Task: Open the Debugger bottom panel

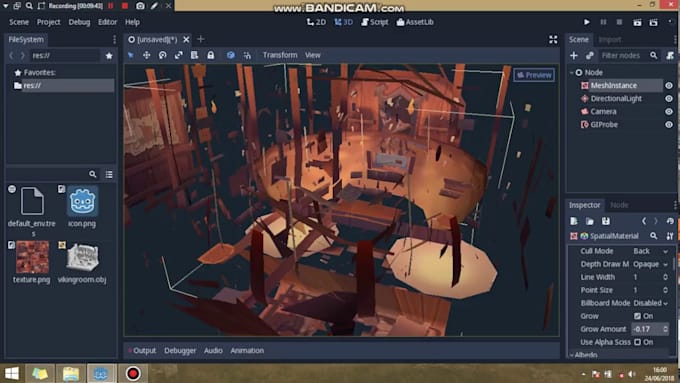Action: (x=180, y=350)
